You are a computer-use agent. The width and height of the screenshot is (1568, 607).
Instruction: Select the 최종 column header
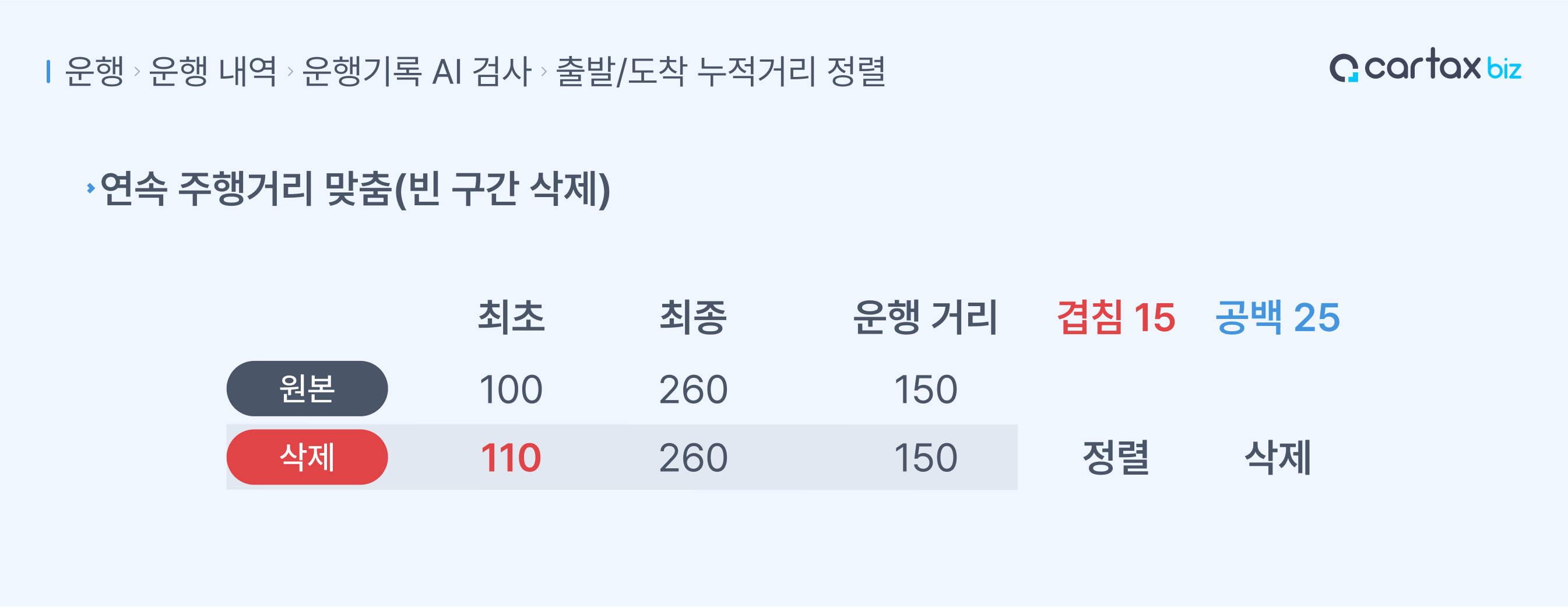pyautogui.click(x=692, y=317)
